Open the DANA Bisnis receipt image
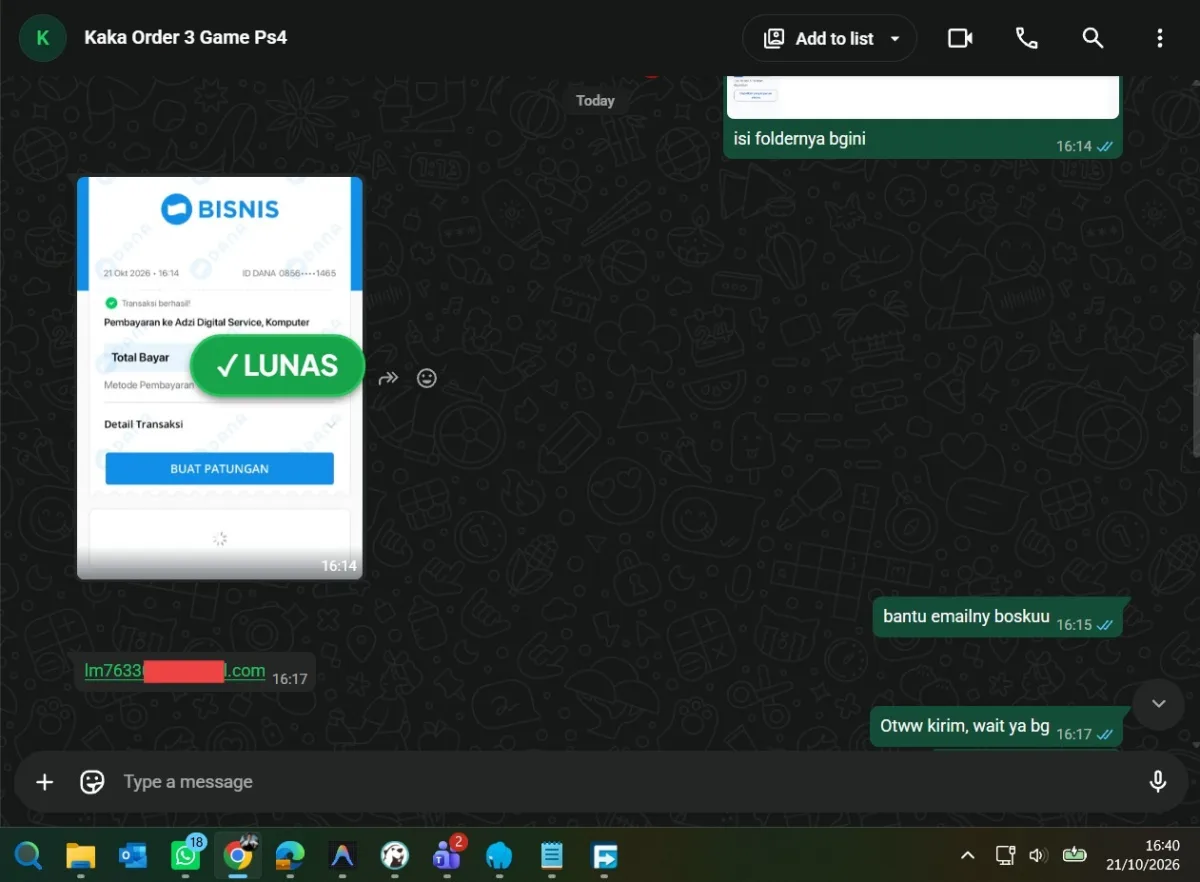This screenshot has height=882, width=1200. (x=220, y=378)
